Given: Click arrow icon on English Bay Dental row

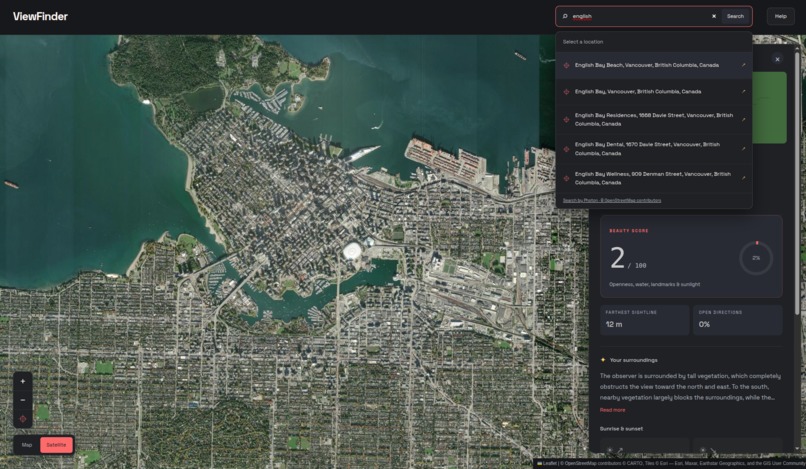Looking at the screenshot, I should tap(743, 149).
